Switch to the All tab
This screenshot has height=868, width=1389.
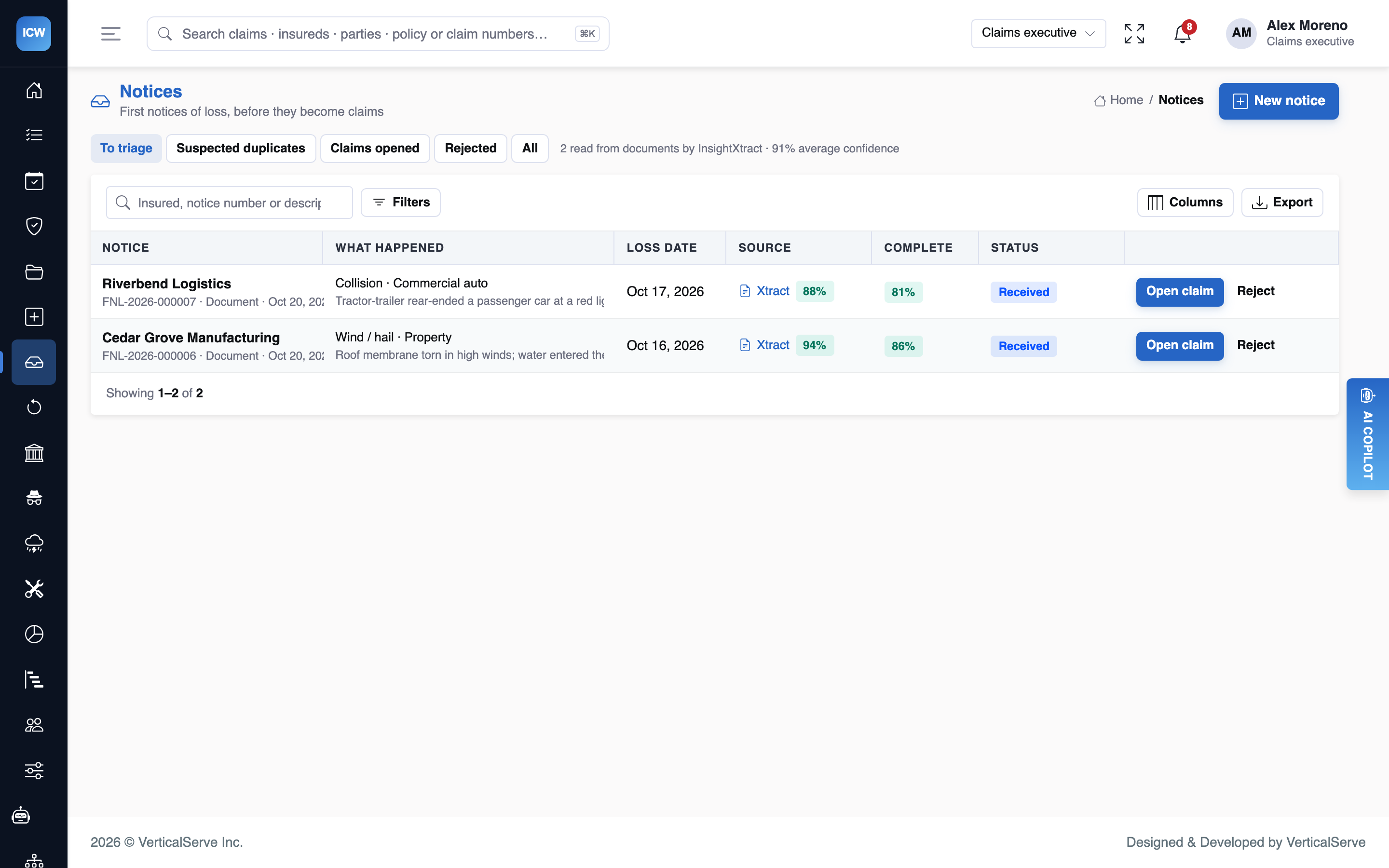pos(530,148)
